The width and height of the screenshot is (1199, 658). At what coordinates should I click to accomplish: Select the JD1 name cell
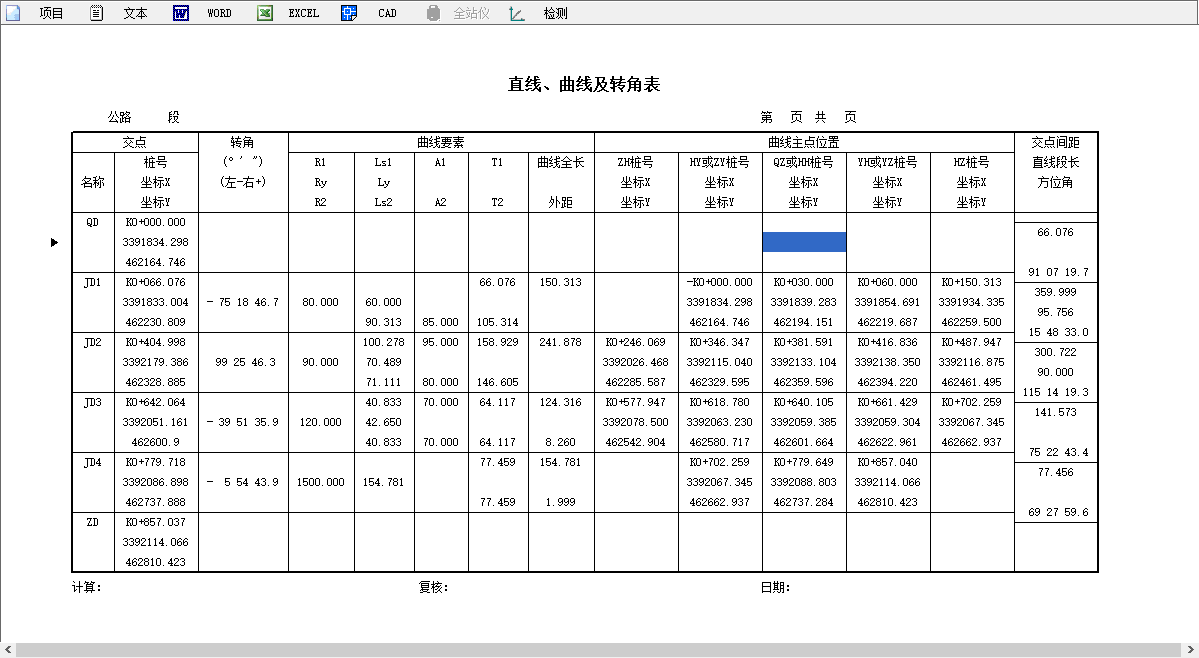click(x=92, y=283)
